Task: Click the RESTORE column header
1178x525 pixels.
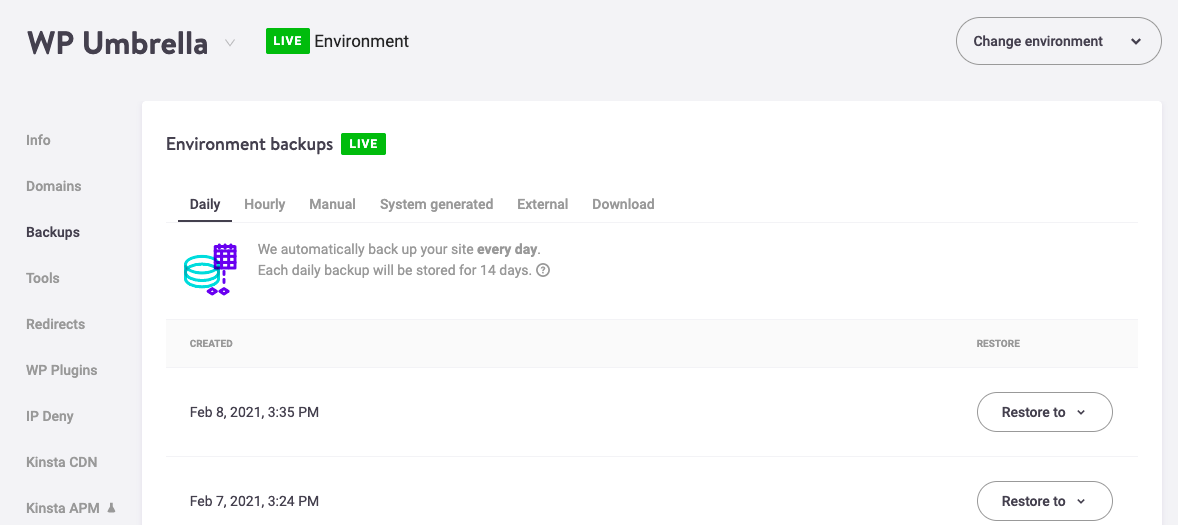Action: pos(998,344)
